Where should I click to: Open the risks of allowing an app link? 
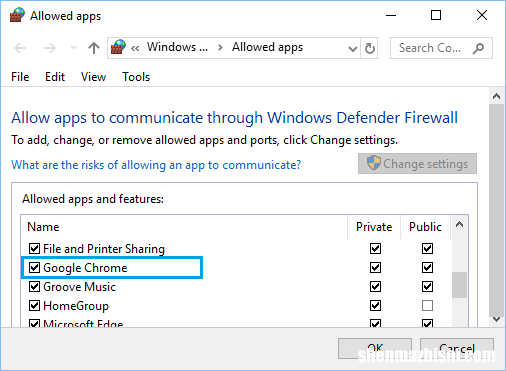156,165
